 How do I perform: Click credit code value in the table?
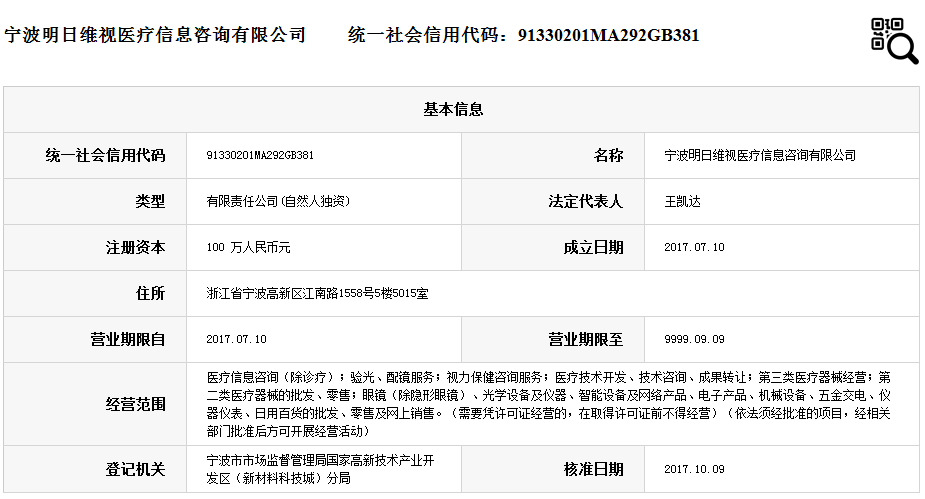[x=260, y=155]
